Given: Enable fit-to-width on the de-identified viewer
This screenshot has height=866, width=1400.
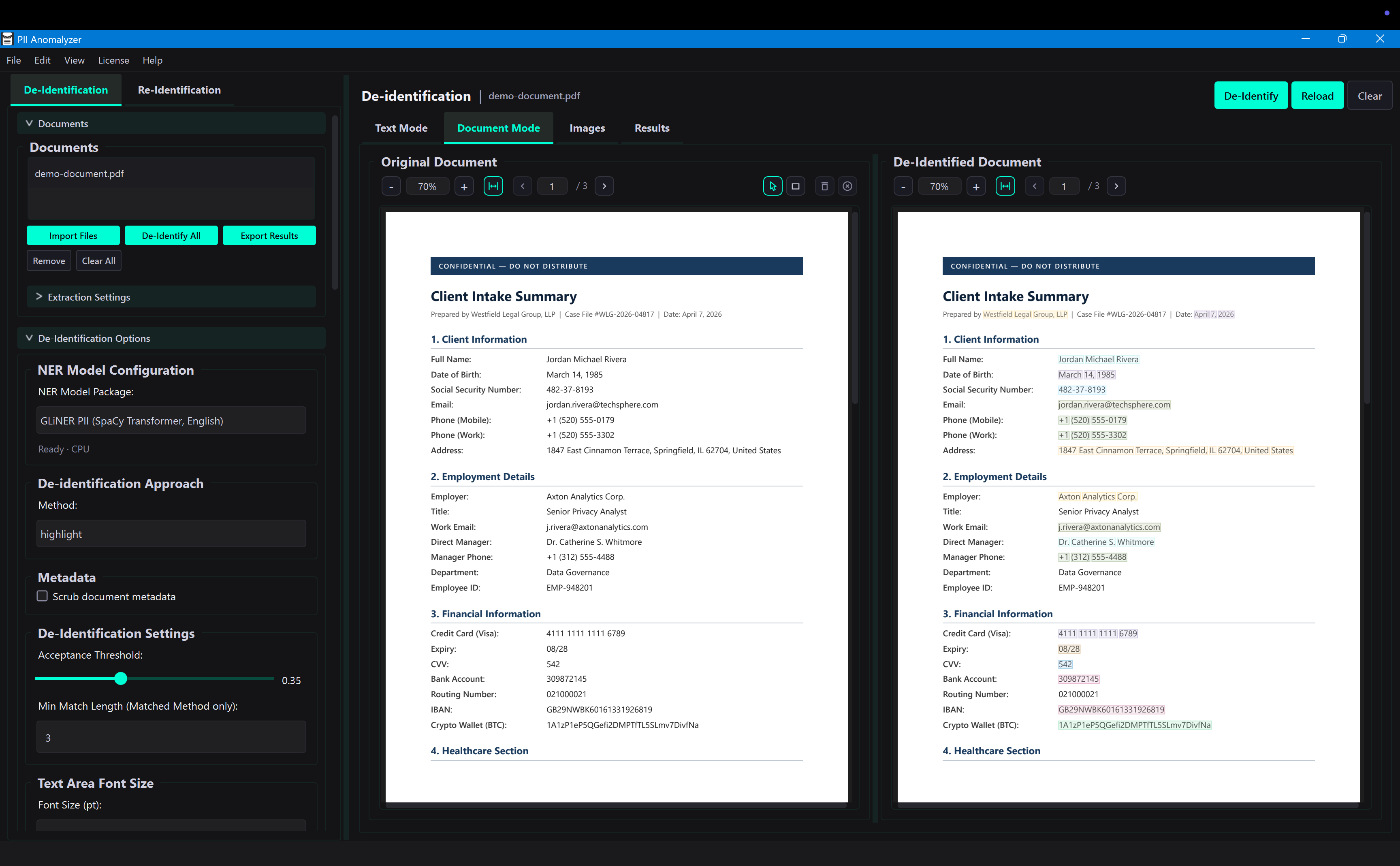Looking at the screenshot, I should pyautogui.click(x=1005, y=186).
